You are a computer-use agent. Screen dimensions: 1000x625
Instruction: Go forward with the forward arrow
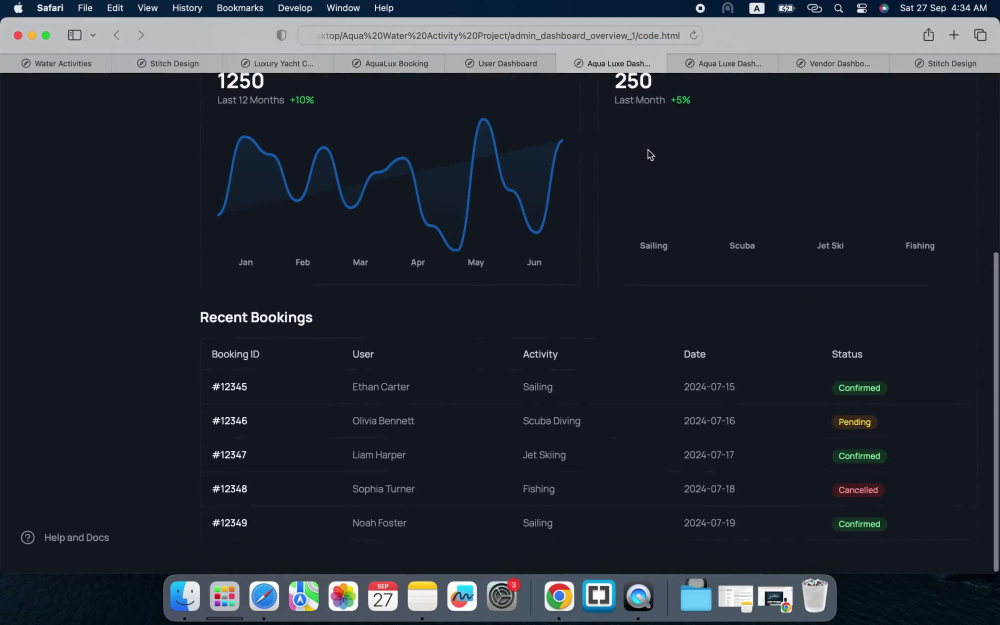141,35
